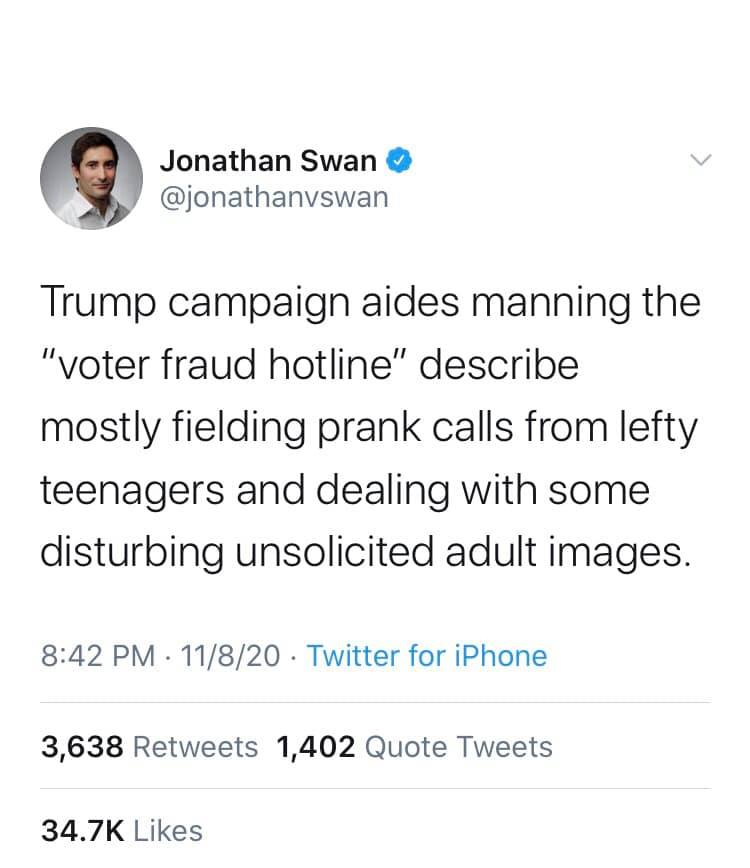
Task: View the Quote Tweets label
Action: 459,746
